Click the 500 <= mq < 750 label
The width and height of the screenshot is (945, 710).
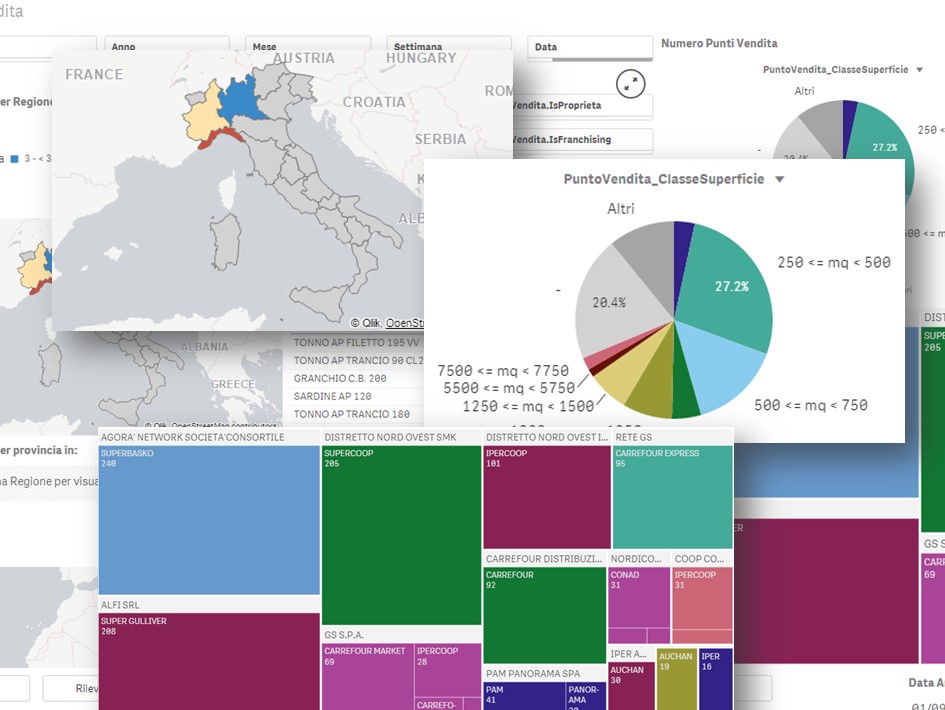pos(811,405)
